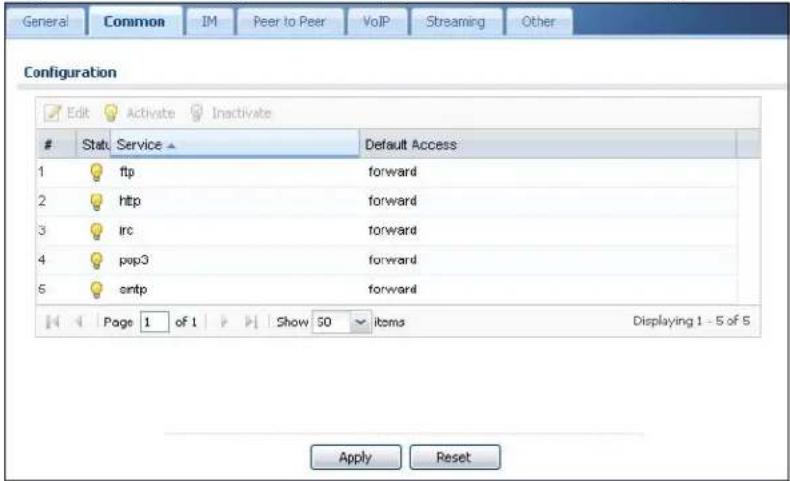The image size is (790, 481).
Task: Toggle the status bulb for http
Action: [x=96, y=201]
